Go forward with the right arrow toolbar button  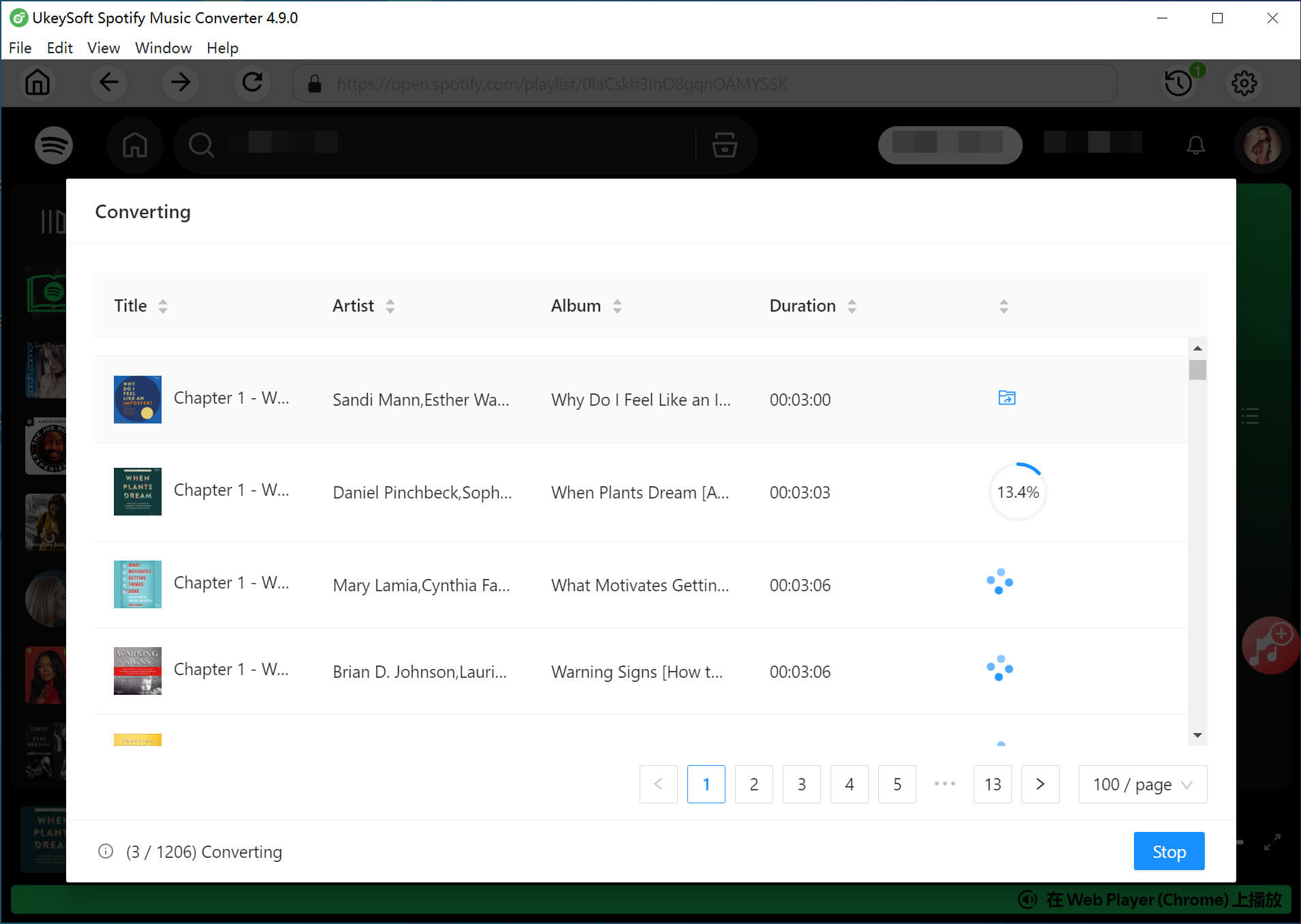pyautogui.click(x=181, y=83)
